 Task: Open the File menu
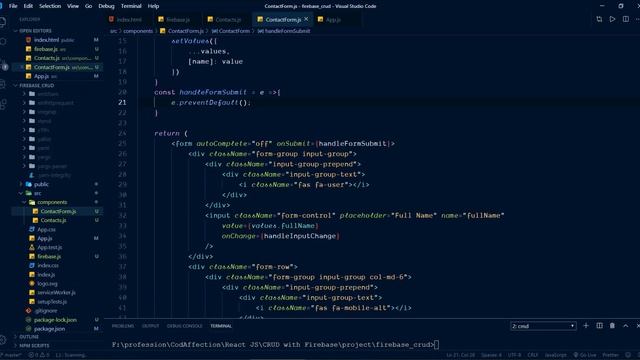coord(13,6)
